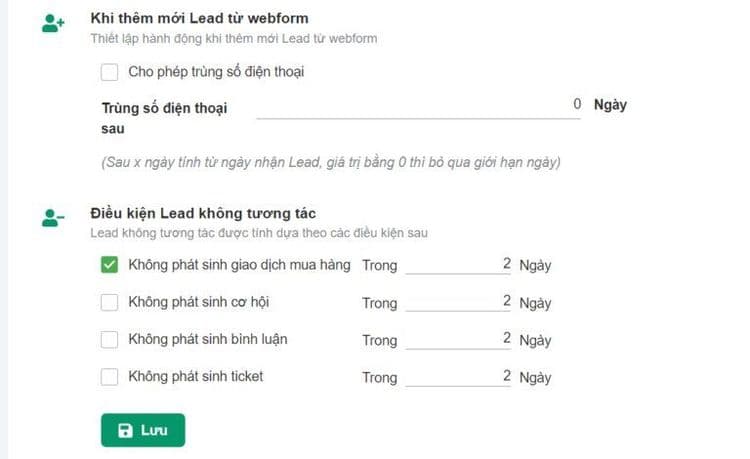
Task: Click the Khi thêm mới Lead từ webform heading
Action: [x=199, y=18]
